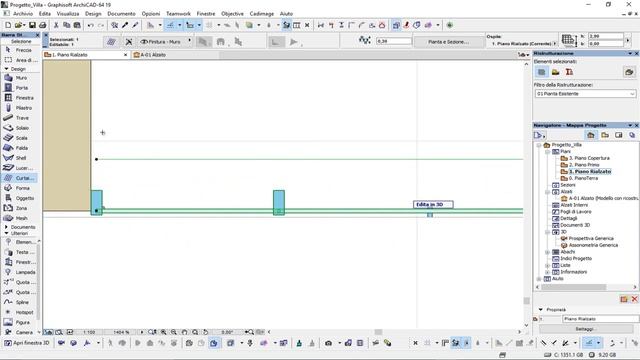Collapse the Alzati tree node
This screenshot has height=360, width=640.
[547, 192]
